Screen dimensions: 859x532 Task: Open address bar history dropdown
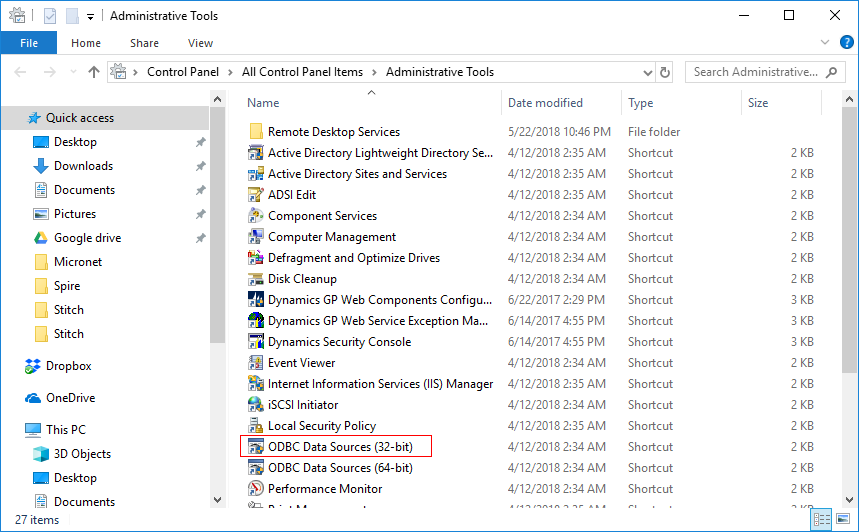[x=643, y=72]
